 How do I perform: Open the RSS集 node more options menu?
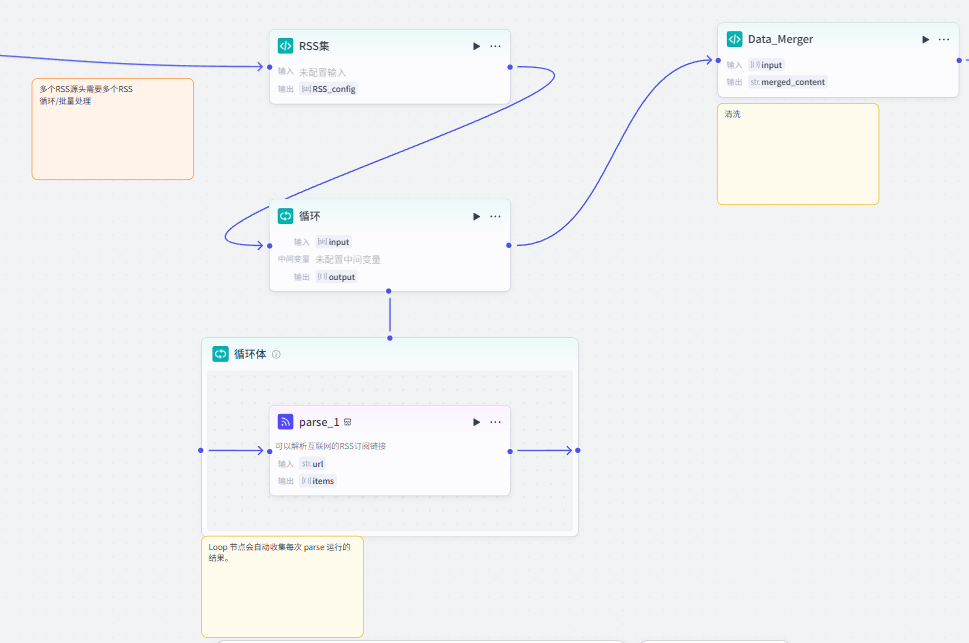coord(496,46)
